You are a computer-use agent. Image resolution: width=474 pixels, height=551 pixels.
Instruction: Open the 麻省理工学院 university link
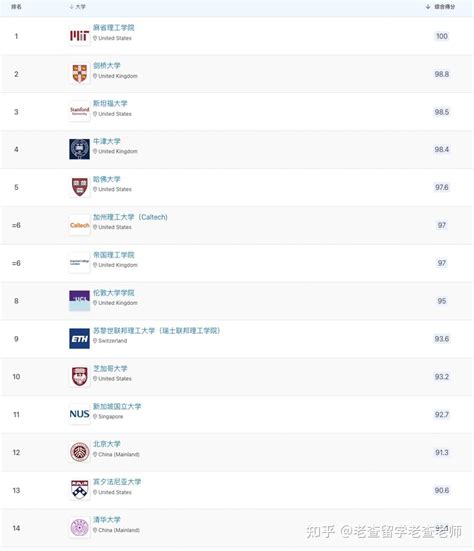(113, 28)
